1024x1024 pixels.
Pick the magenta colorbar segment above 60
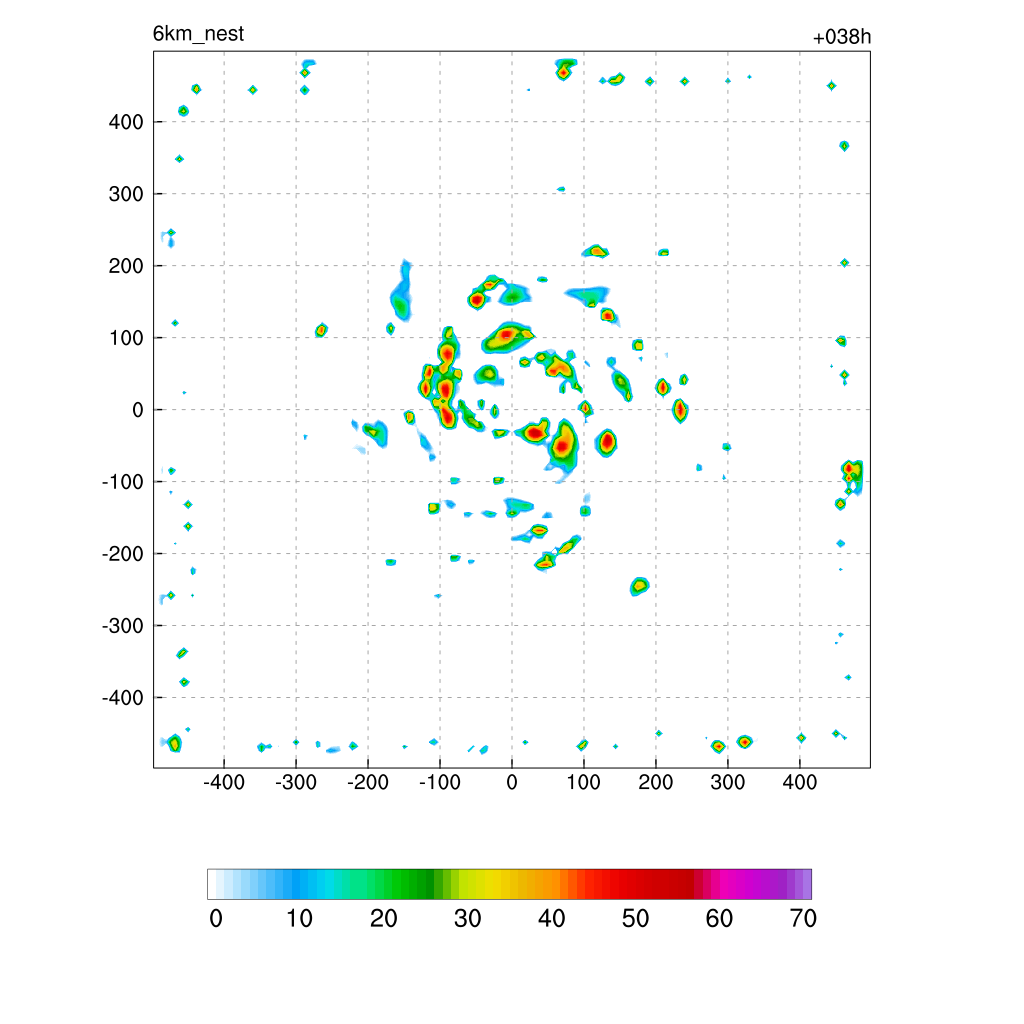(724, 884)
